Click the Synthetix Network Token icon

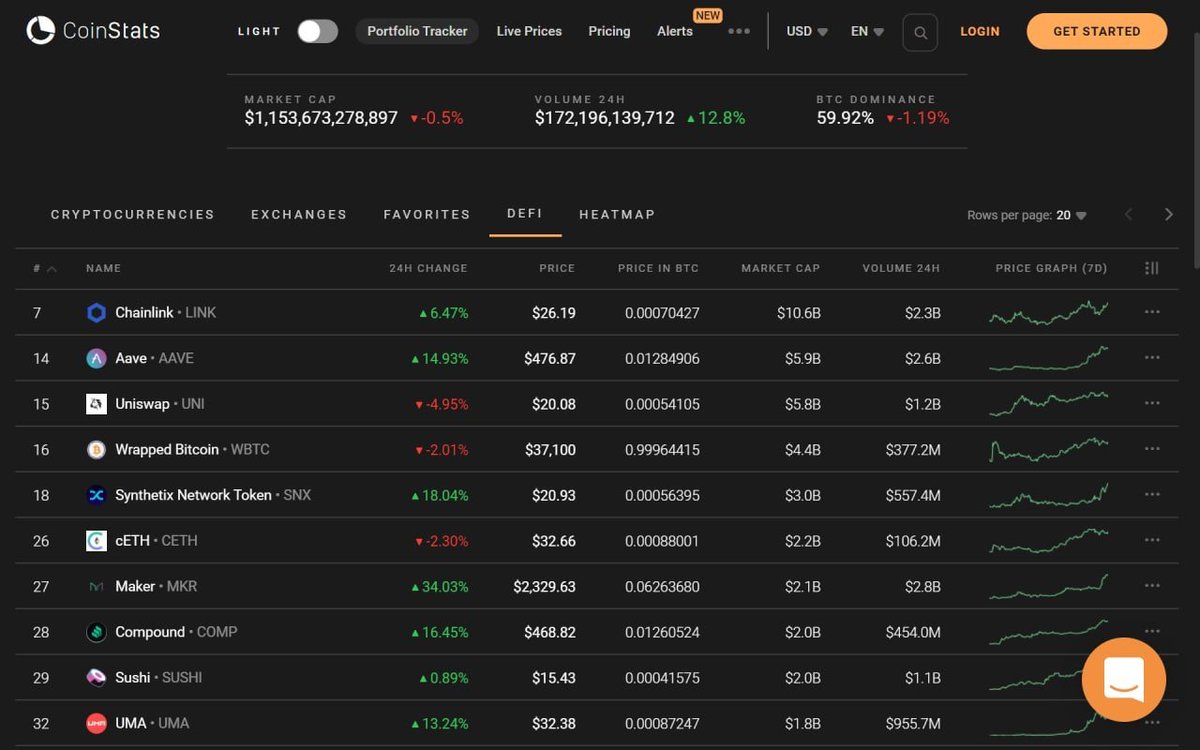(96, 495)
